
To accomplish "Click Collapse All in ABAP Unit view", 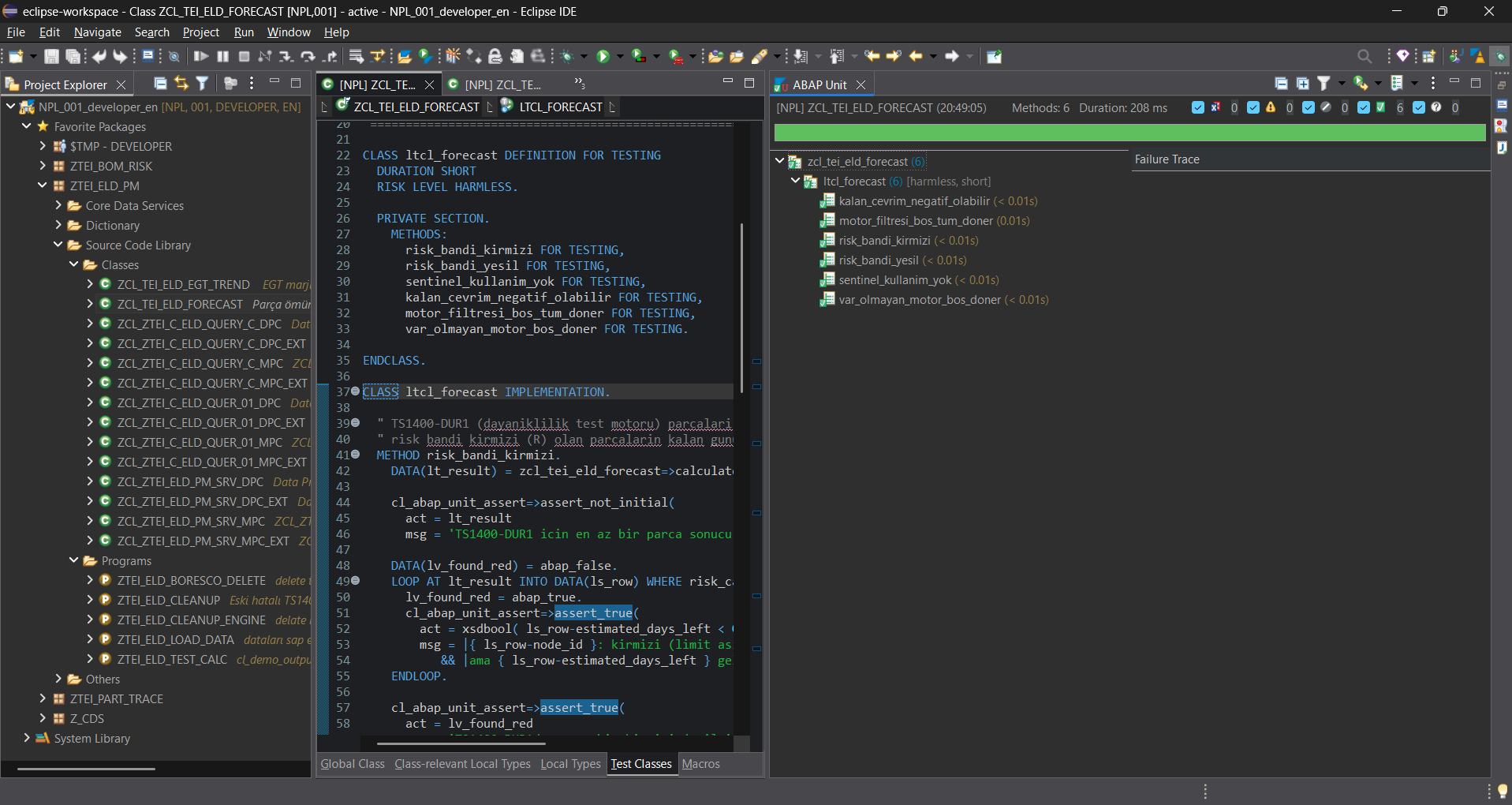I will point(1282,83).
